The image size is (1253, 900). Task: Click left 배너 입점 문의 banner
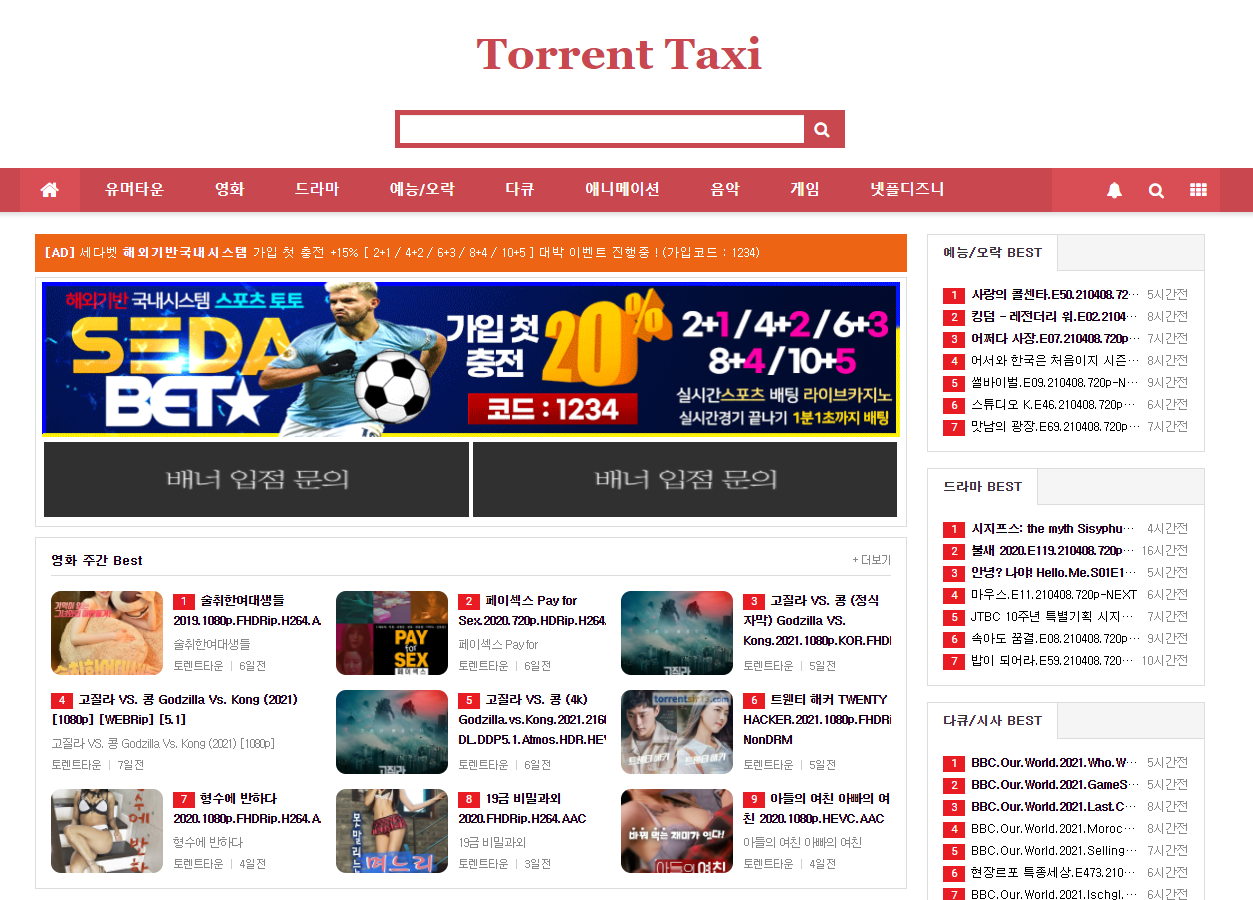[256, 480]
